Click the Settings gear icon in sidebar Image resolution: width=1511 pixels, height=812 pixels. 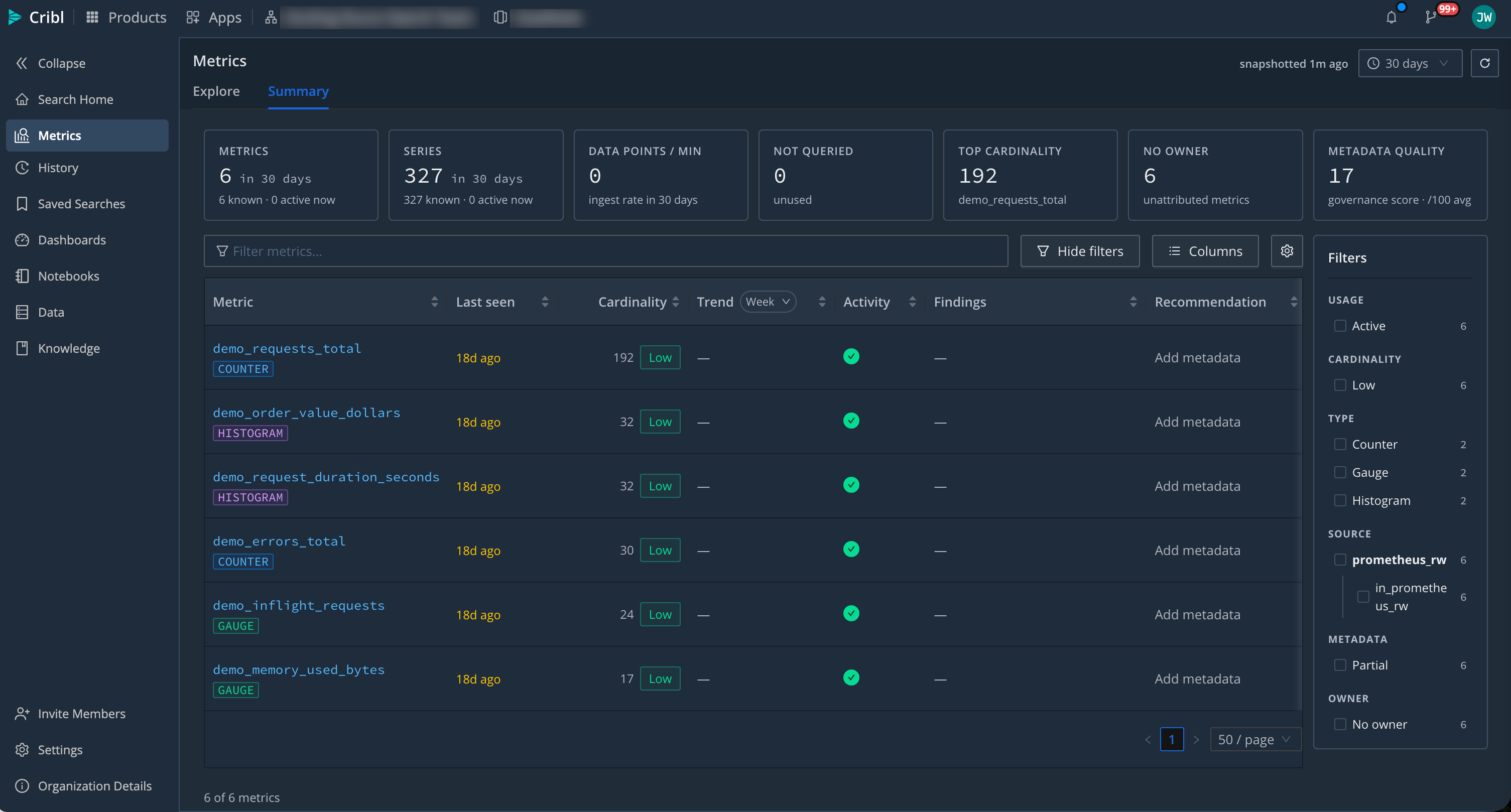click(22, 750)
